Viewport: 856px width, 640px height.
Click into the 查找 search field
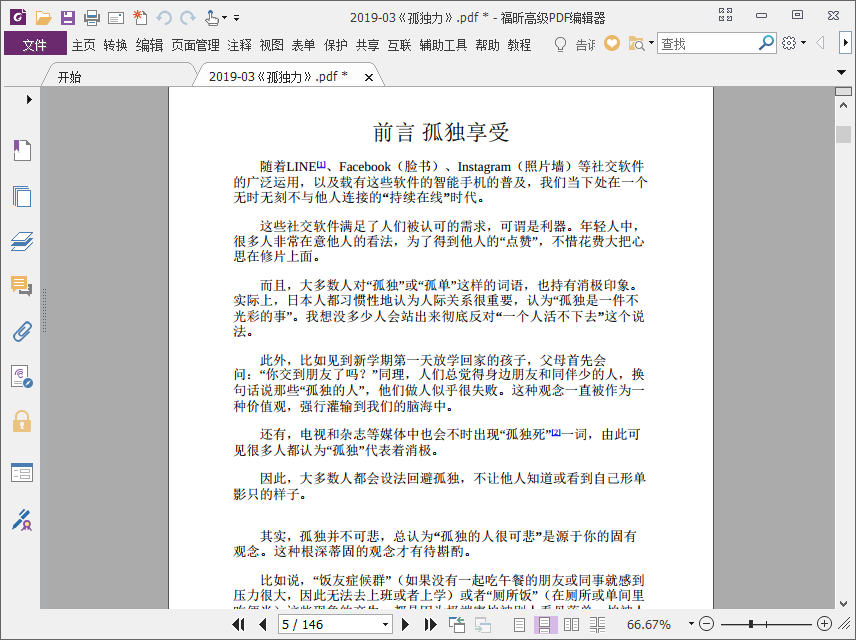click(708, 44)
